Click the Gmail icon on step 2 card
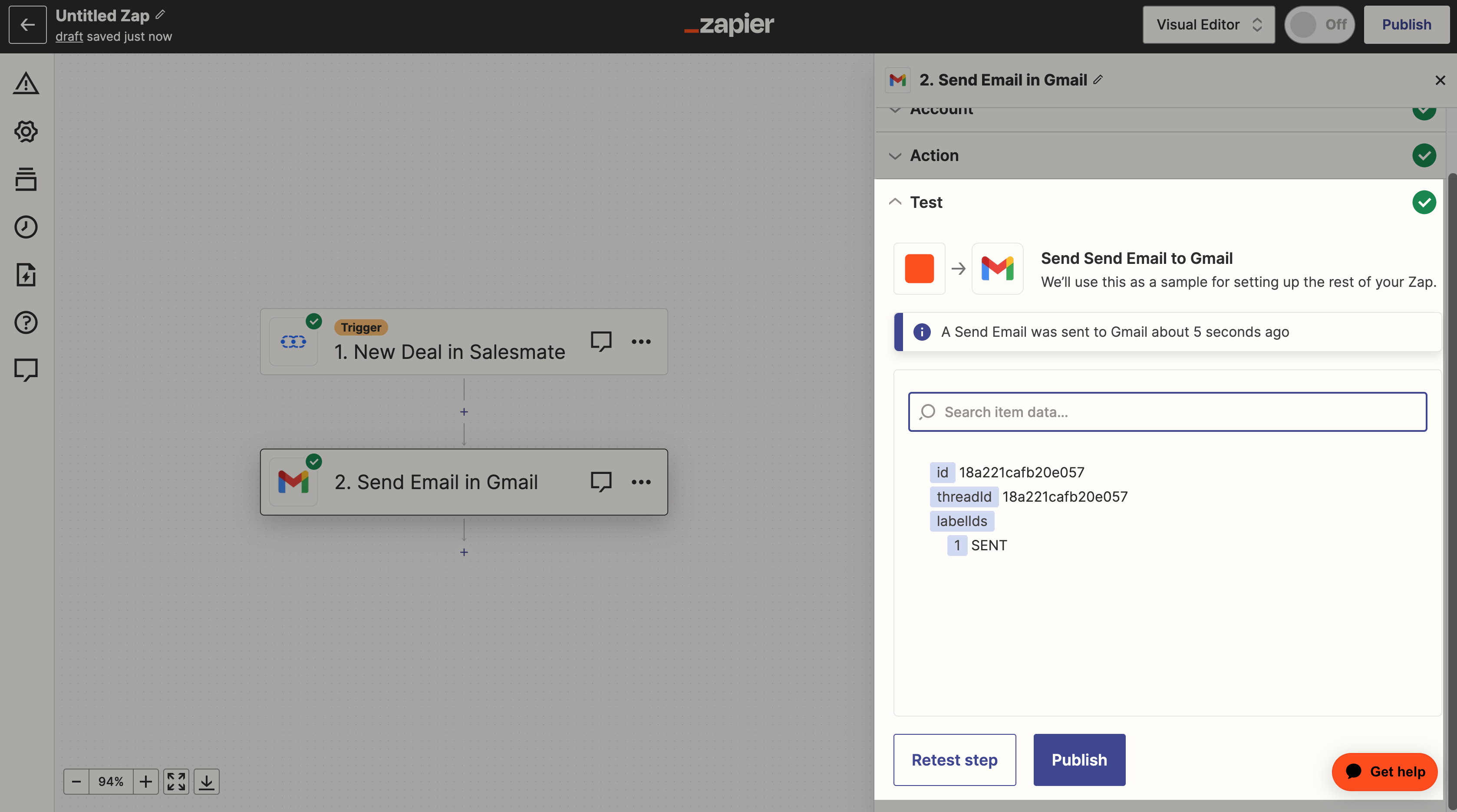Screen dimensions: 1457x812 point(293,482)
